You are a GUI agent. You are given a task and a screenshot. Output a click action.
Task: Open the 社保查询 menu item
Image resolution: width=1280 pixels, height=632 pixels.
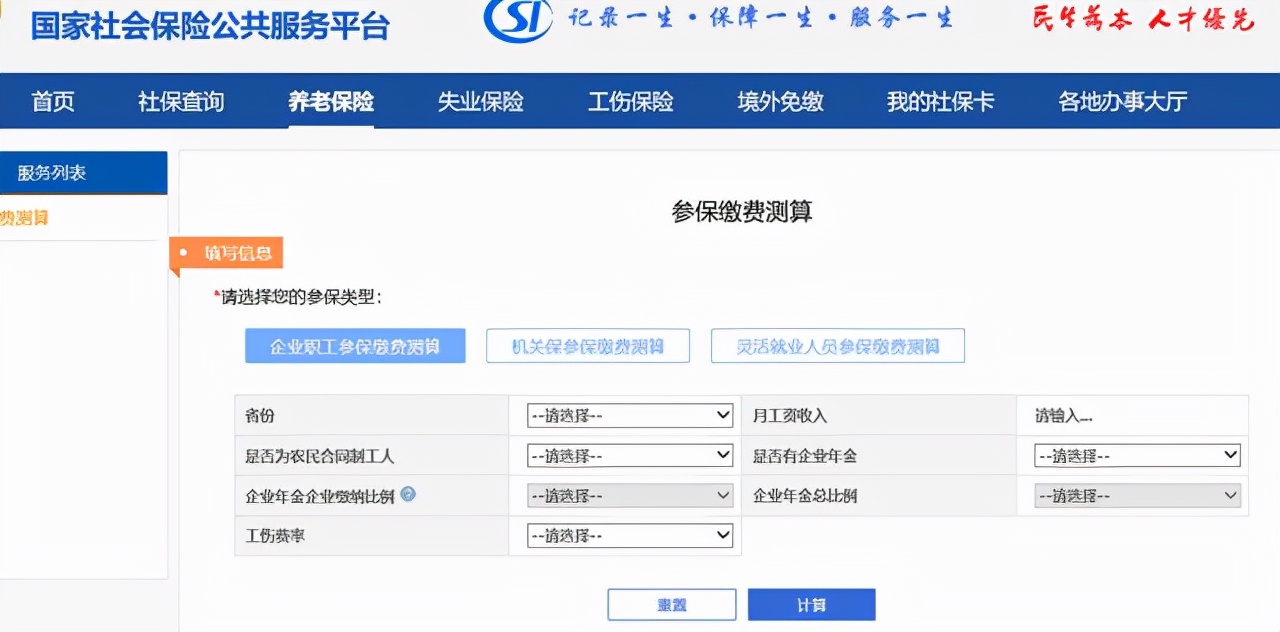point(180,101)
